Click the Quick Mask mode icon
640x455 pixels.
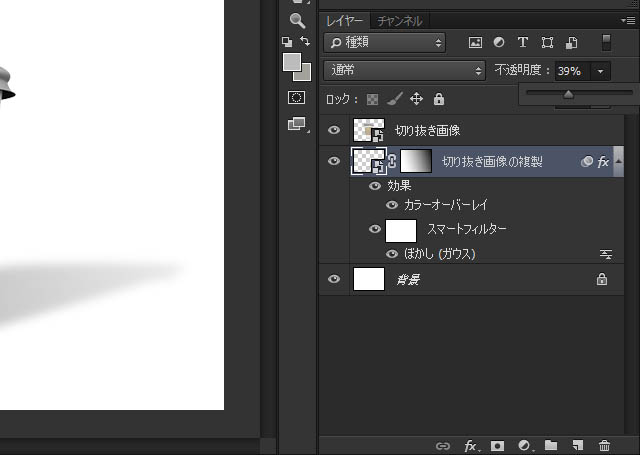pos(297,98)
